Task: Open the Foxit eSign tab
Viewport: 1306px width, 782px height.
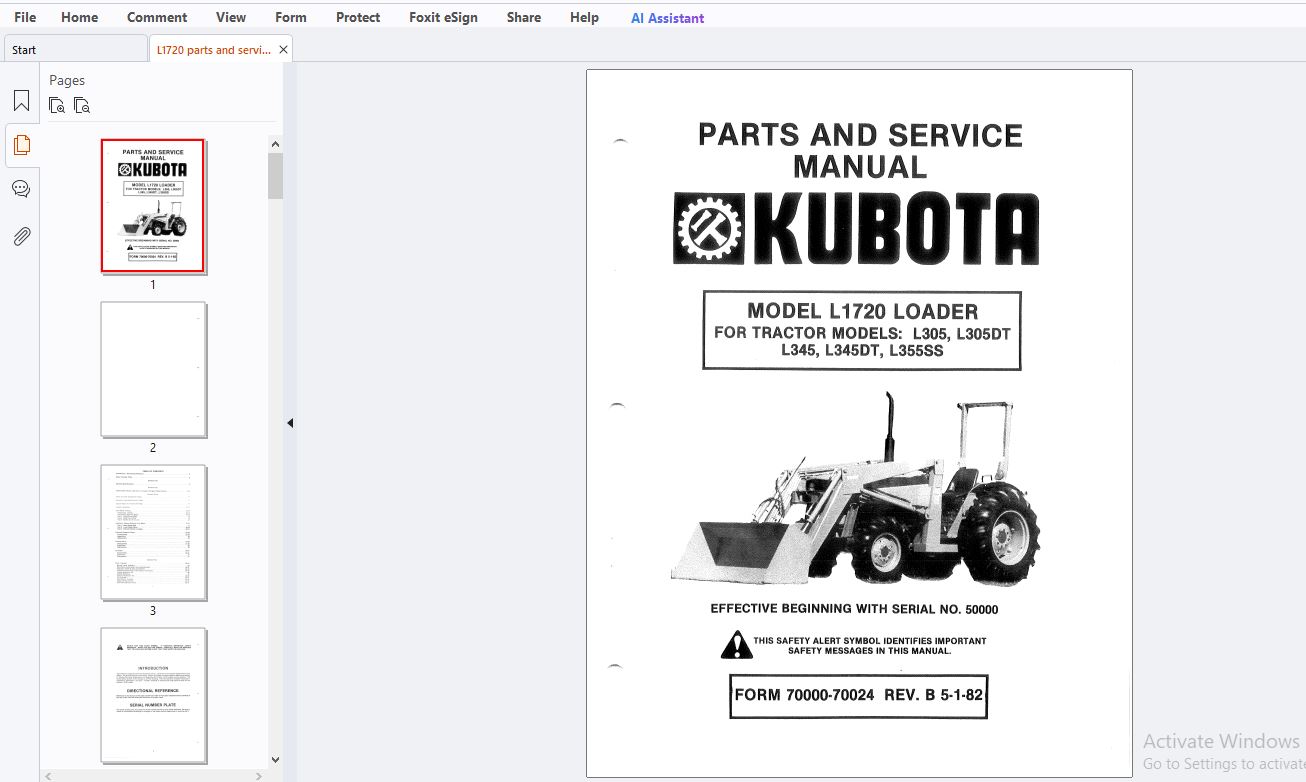Action: [x=444, y=17]
